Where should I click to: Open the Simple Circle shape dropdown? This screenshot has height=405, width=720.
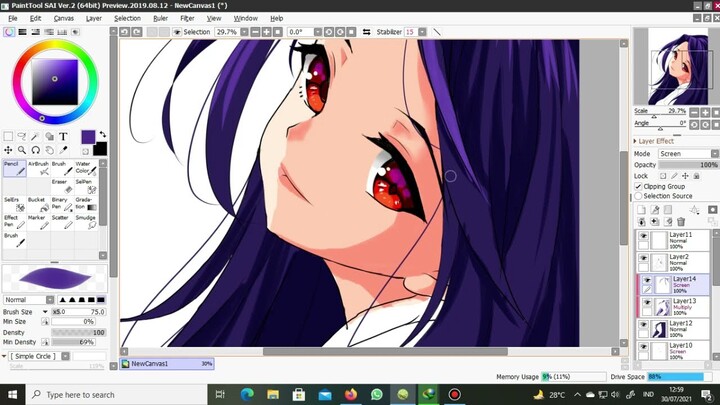pyautogui.click(x=66, y=356)
